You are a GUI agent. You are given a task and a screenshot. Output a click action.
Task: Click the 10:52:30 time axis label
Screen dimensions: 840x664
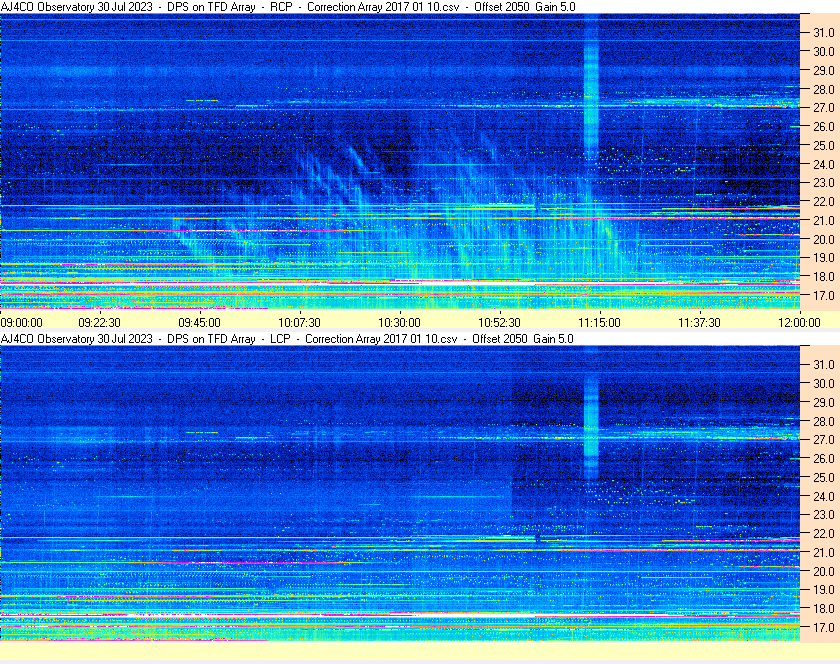pos(498,322)
